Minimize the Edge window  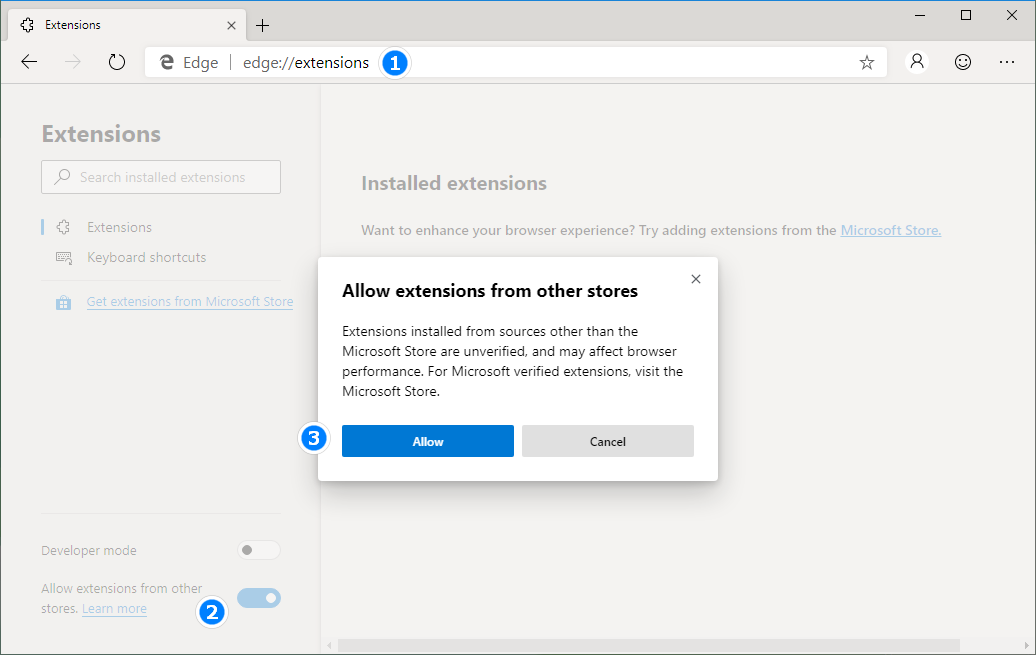point(920,15)
